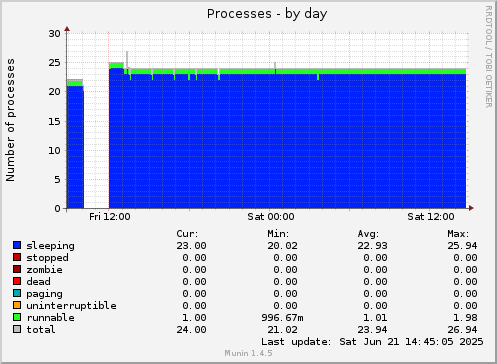Click the blue sleeping area of graph

point(287,141)
